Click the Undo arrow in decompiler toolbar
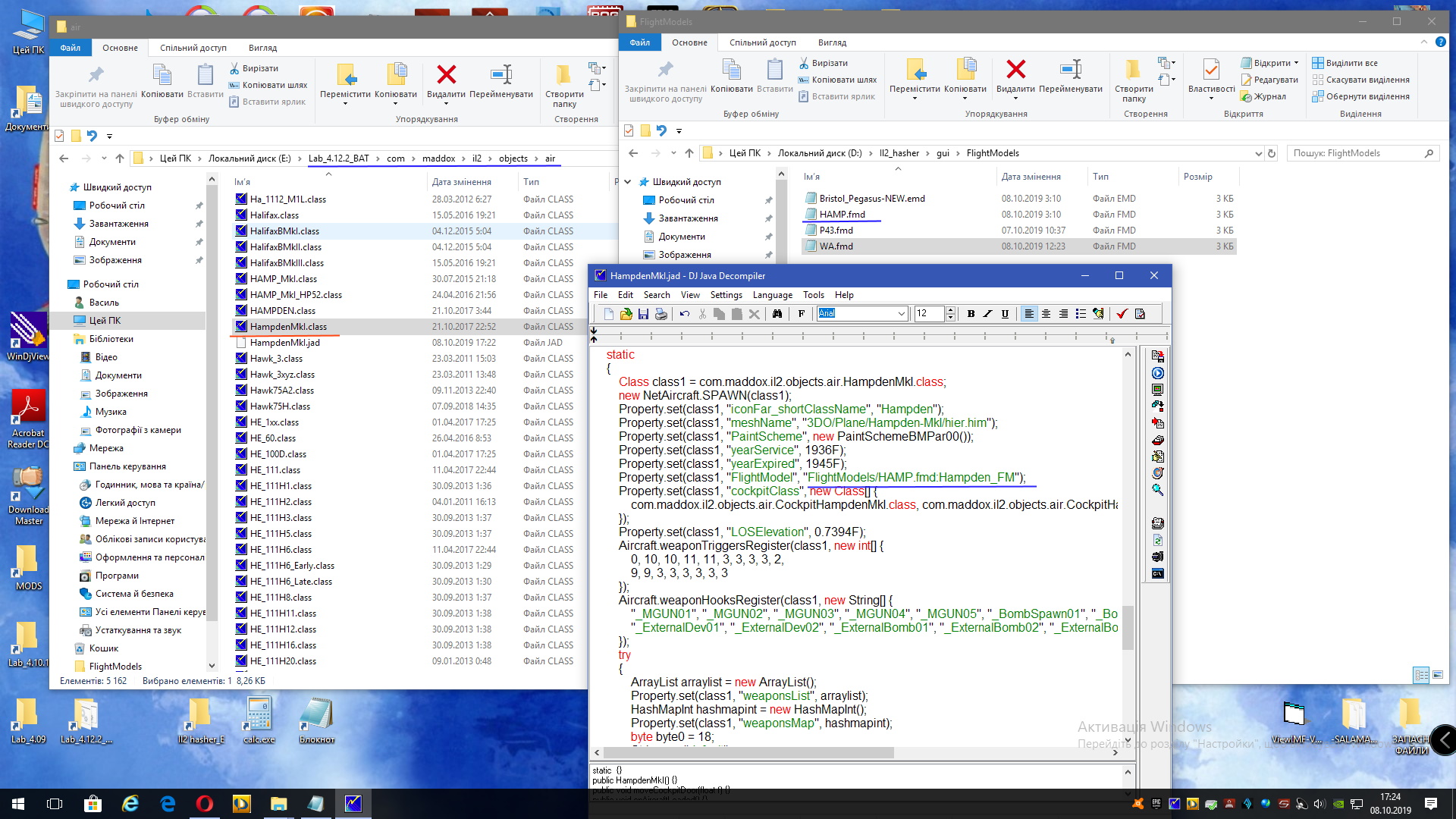The height and width of the screenshot is (819, 1456). tap(685, 314)
